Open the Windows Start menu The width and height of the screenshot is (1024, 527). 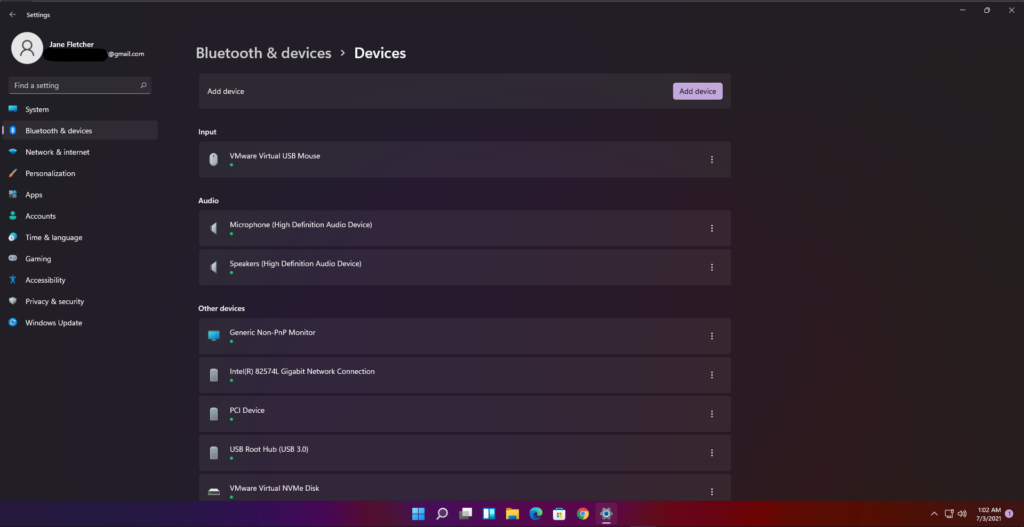click(418, 514)
